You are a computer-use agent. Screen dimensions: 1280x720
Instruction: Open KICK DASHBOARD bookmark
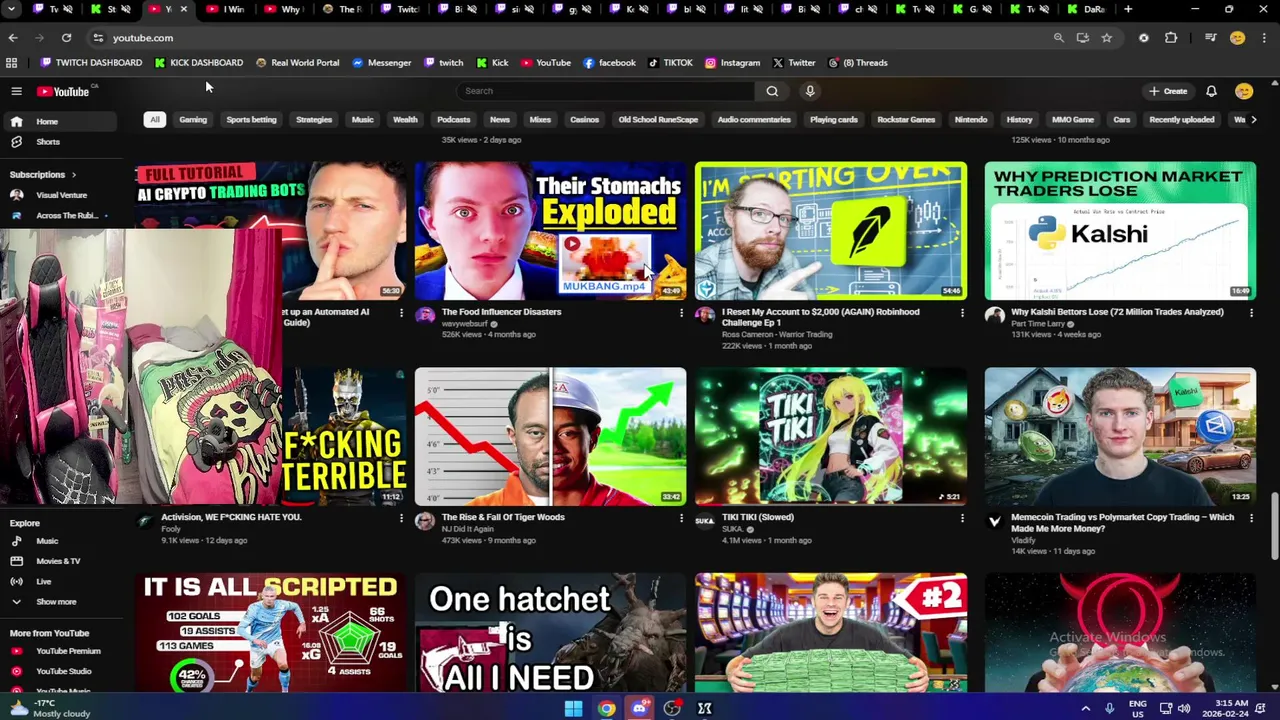click(x=199, y=63)
